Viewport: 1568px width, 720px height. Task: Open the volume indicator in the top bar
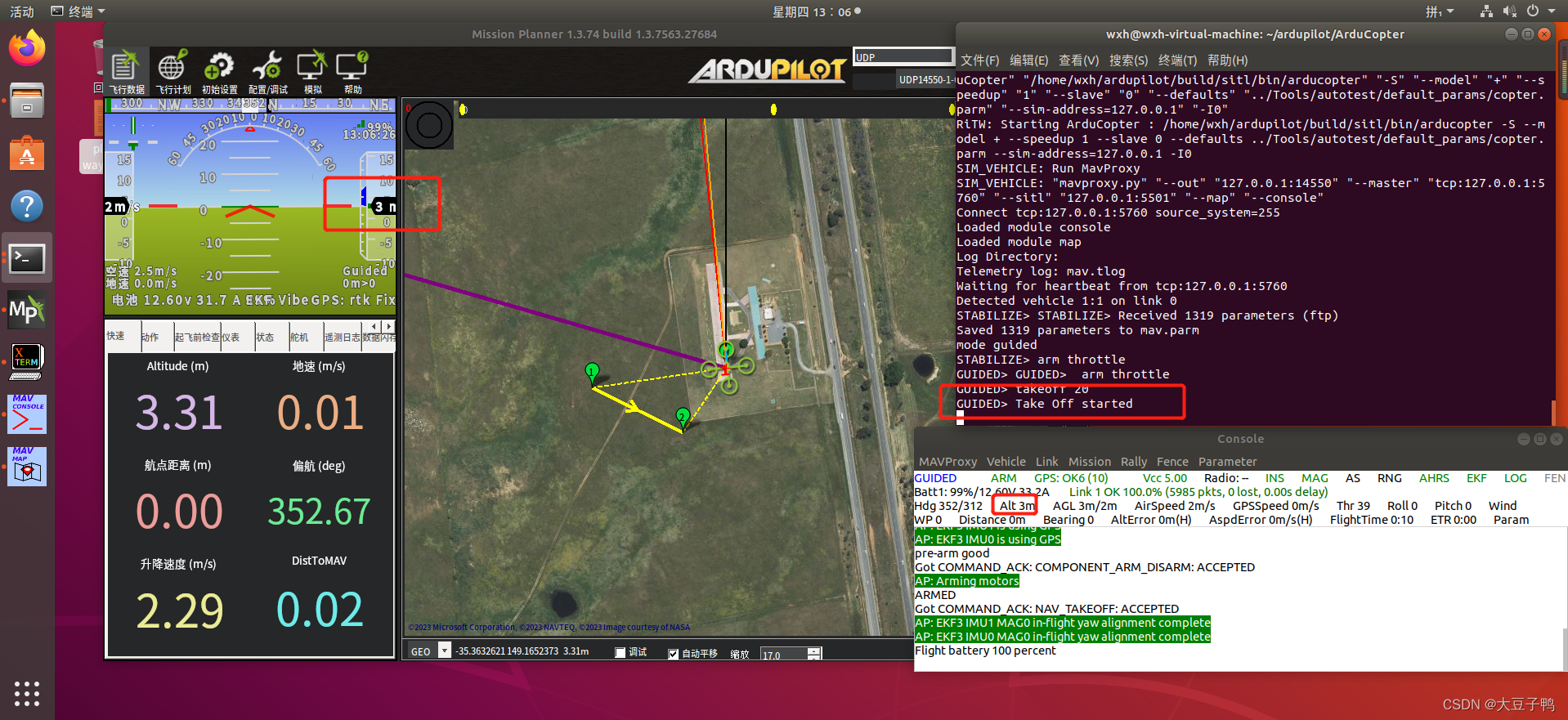point(1509,11)
